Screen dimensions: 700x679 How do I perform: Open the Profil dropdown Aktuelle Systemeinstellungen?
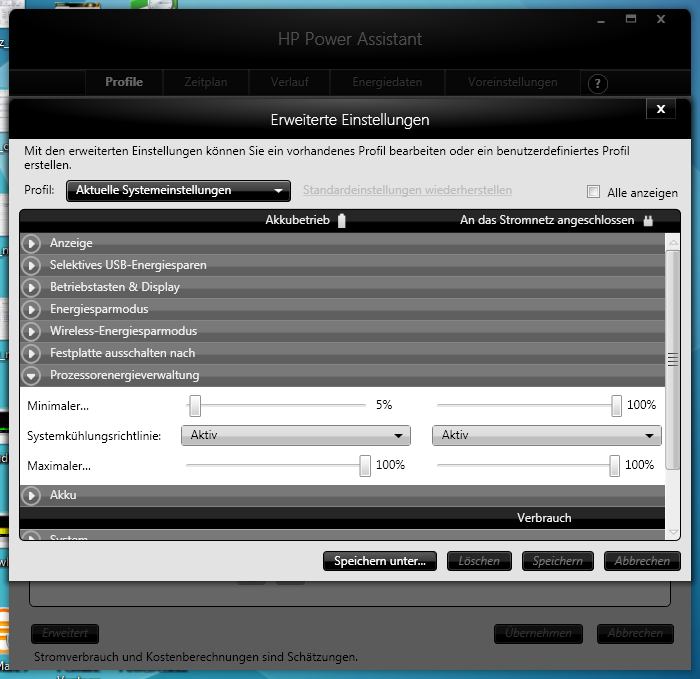[x=178, y=191]
